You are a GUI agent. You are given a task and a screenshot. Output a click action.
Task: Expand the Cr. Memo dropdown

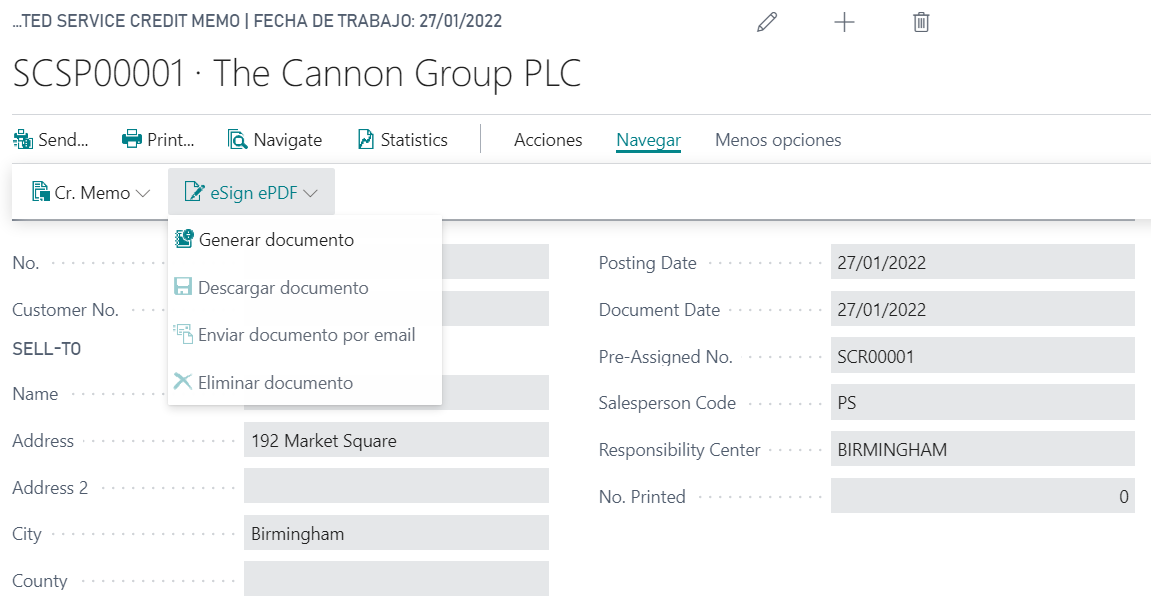click(x=91, y=193)
